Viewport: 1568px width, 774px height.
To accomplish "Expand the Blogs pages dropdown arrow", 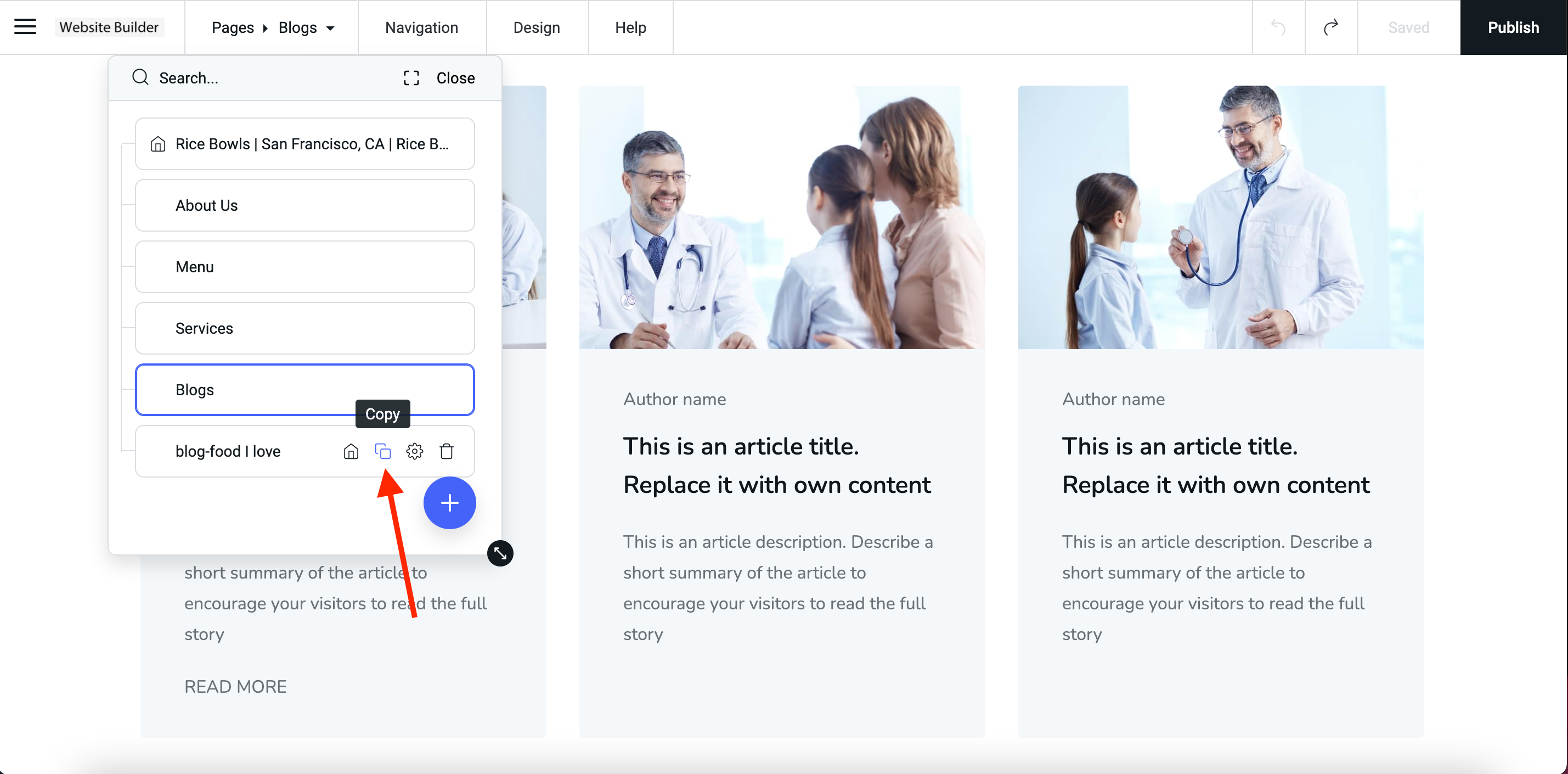I will coord(330,28).
